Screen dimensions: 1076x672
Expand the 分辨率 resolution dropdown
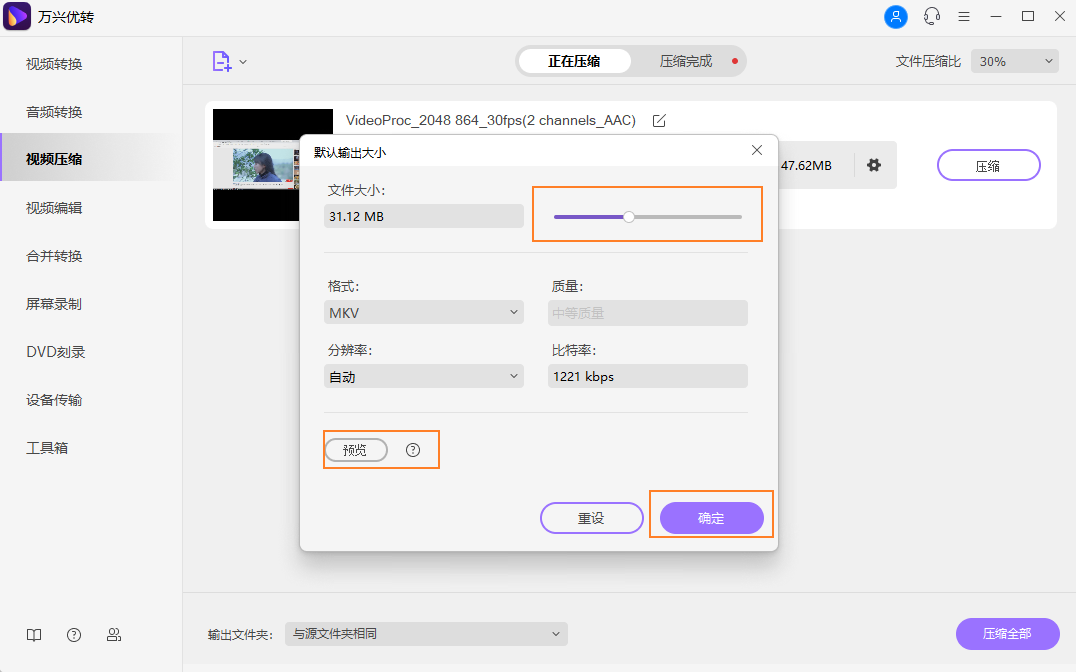click(x=423, y=376)
